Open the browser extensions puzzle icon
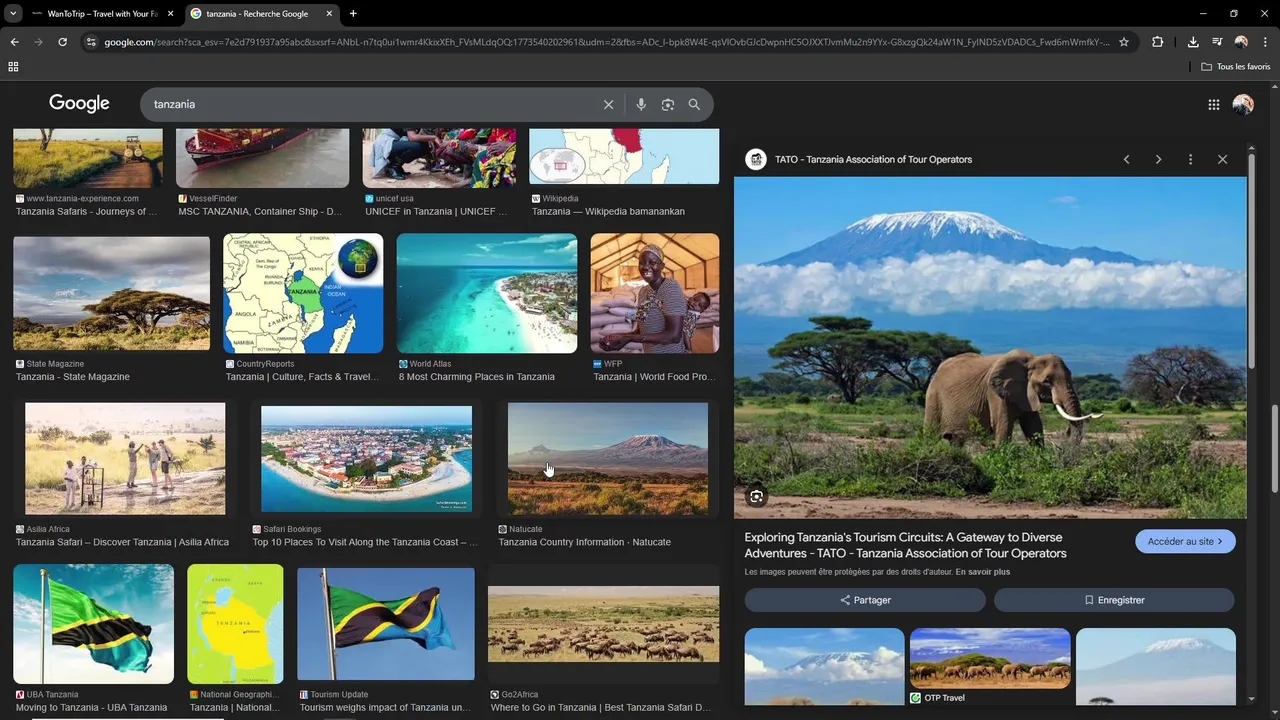The width and height of the screenshot is (1280, 720). [1158, 42]
